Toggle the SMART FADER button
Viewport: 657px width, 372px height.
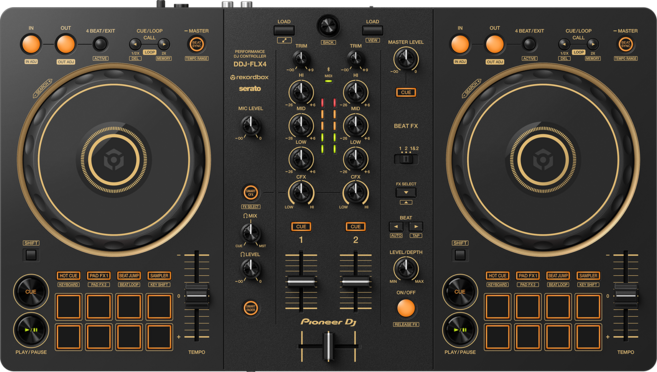point(251,308)
